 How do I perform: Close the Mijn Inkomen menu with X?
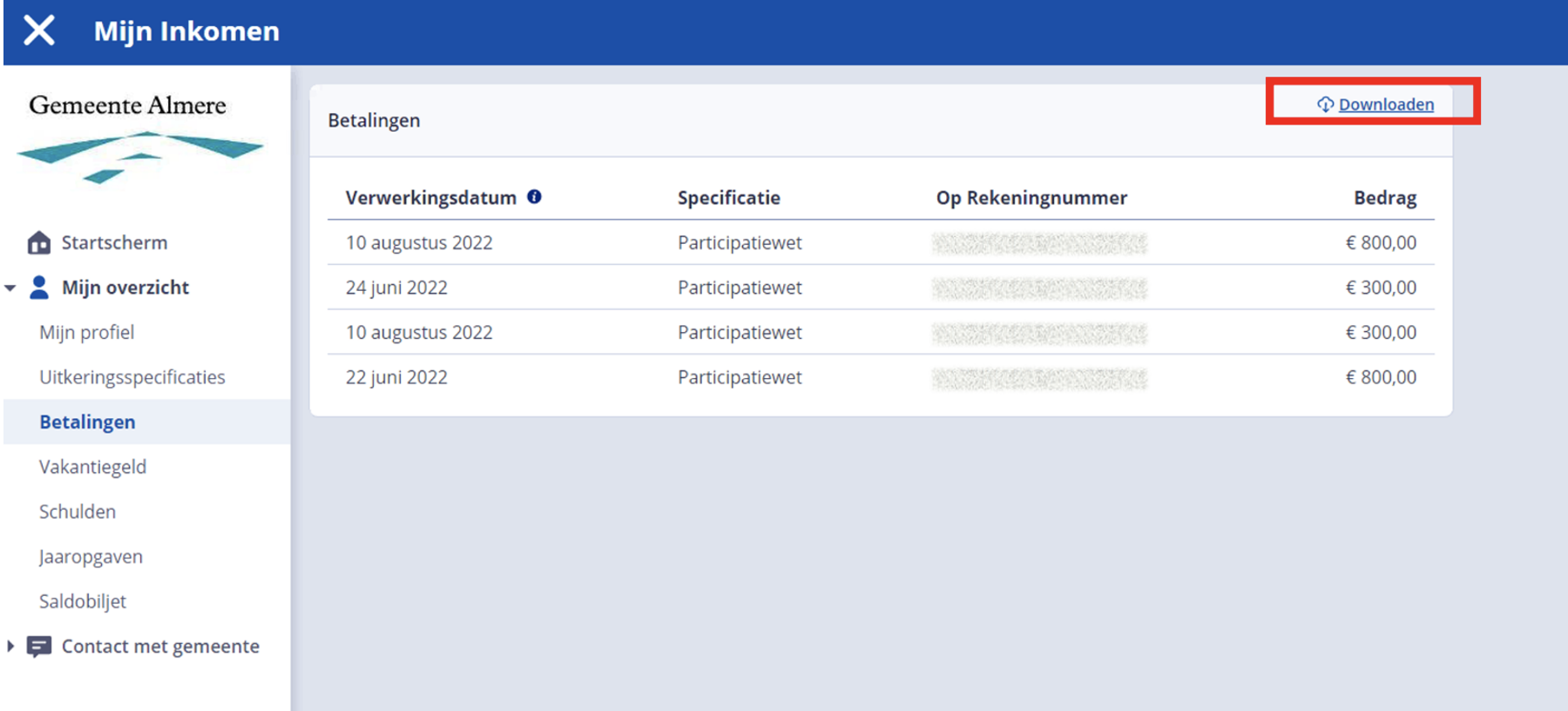point(39,30)
